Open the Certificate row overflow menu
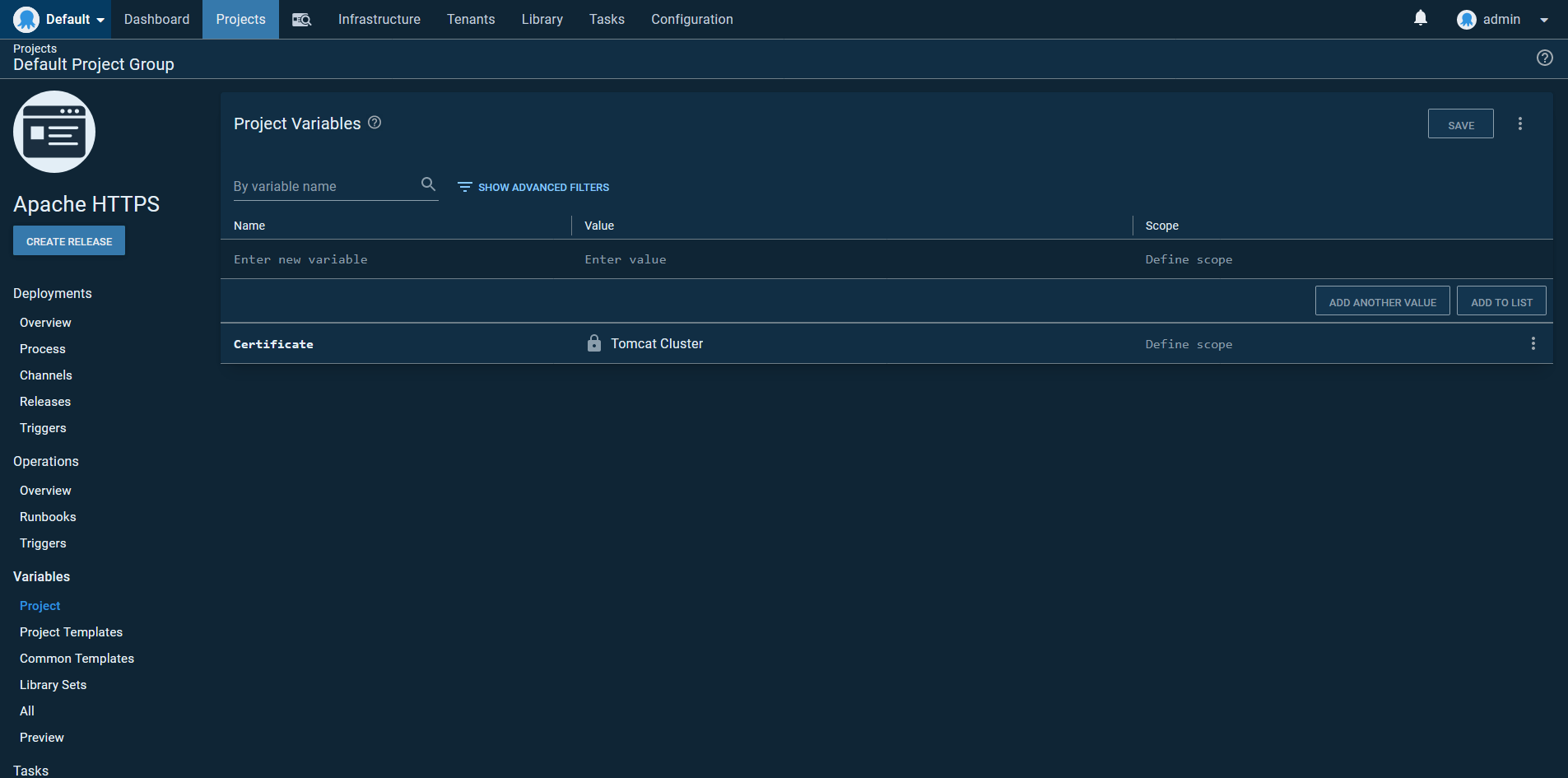1568x778 pixels. coord(1533,343)
